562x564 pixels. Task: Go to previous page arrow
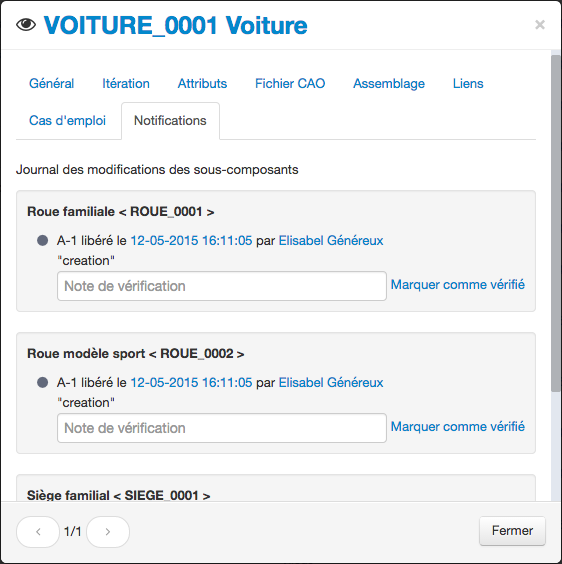pos(38,532)
